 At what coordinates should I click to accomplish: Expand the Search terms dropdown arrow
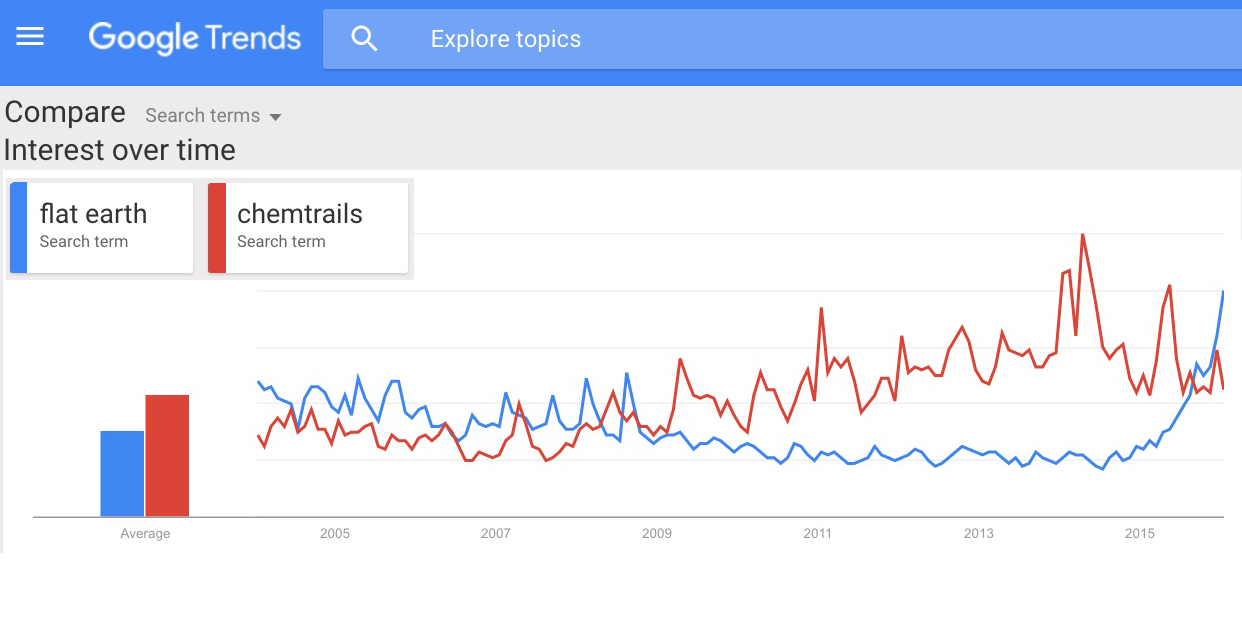tap(276, 117)
